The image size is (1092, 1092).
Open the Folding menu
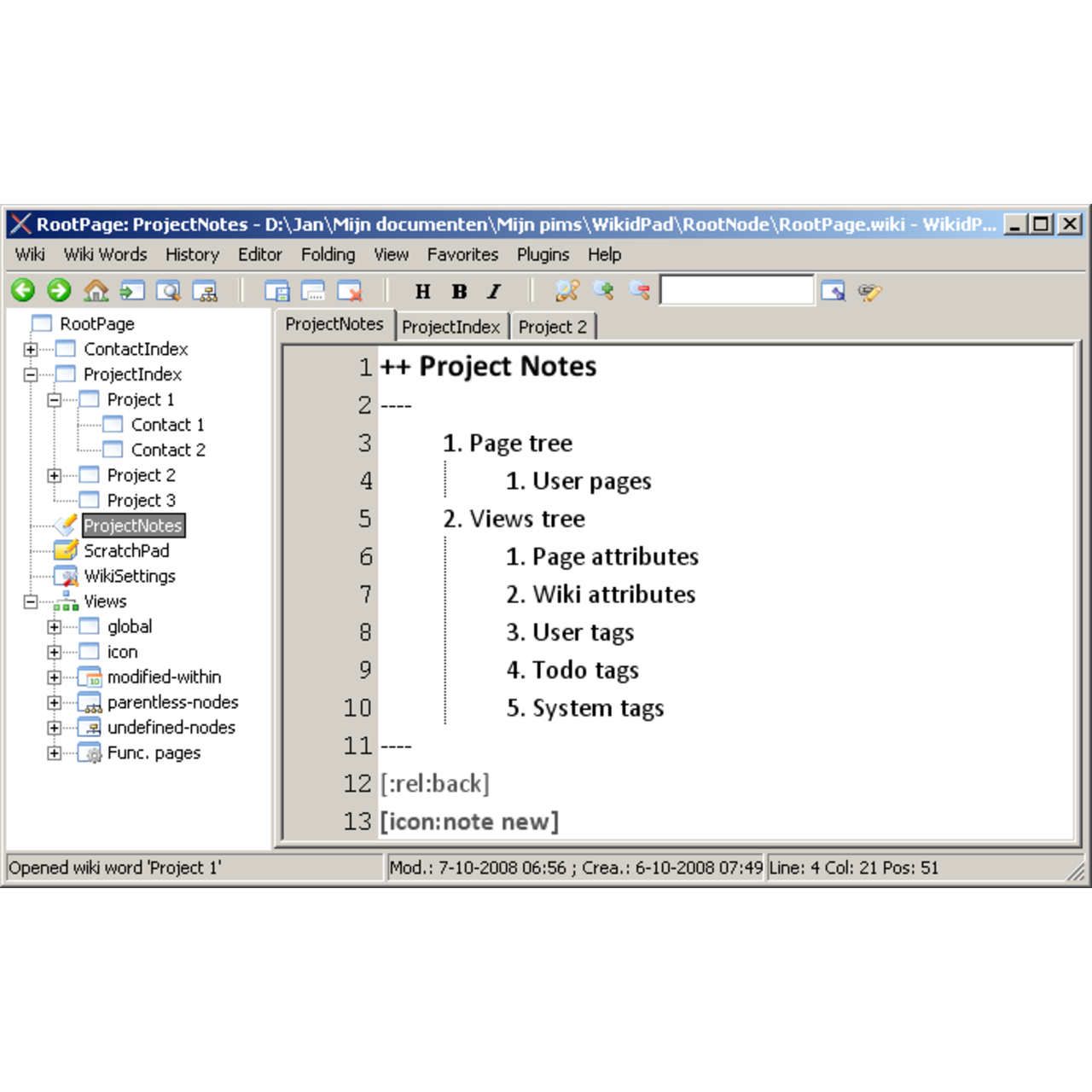click(328, 254)
